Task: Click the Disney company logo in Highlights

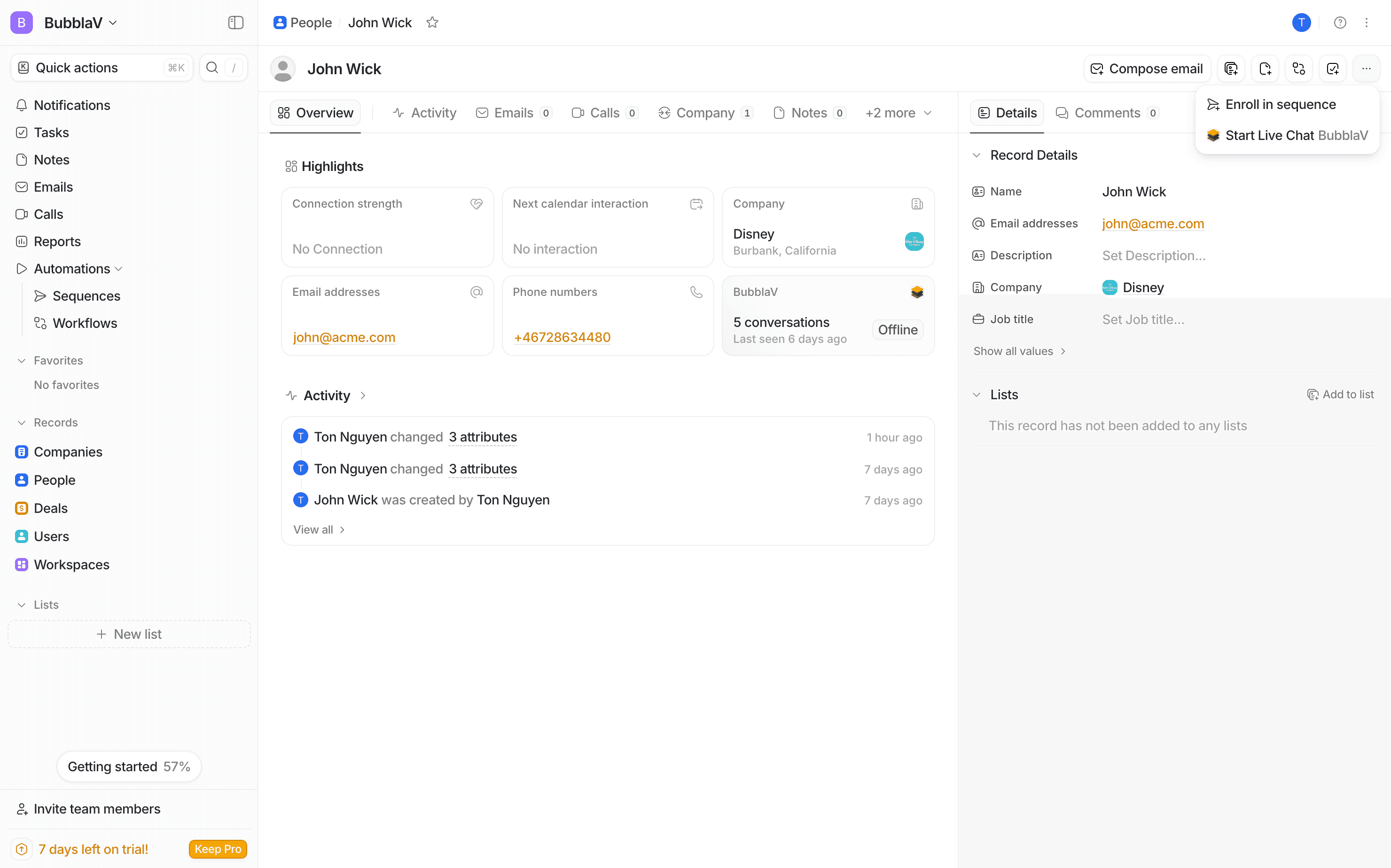Action: 914,241
